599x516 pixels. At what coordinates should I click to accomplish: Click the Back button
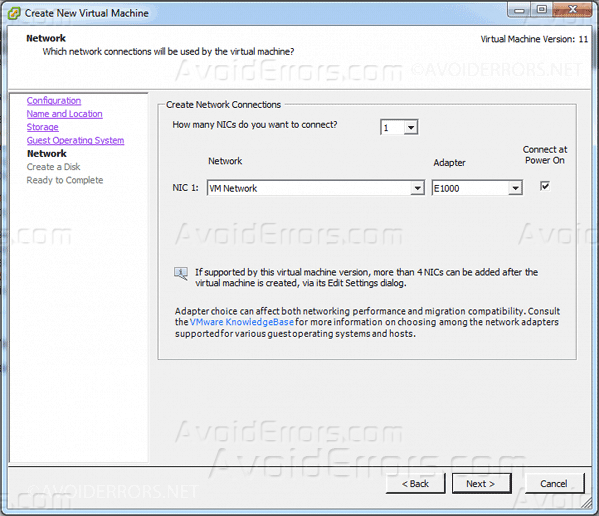coord(416,484)
